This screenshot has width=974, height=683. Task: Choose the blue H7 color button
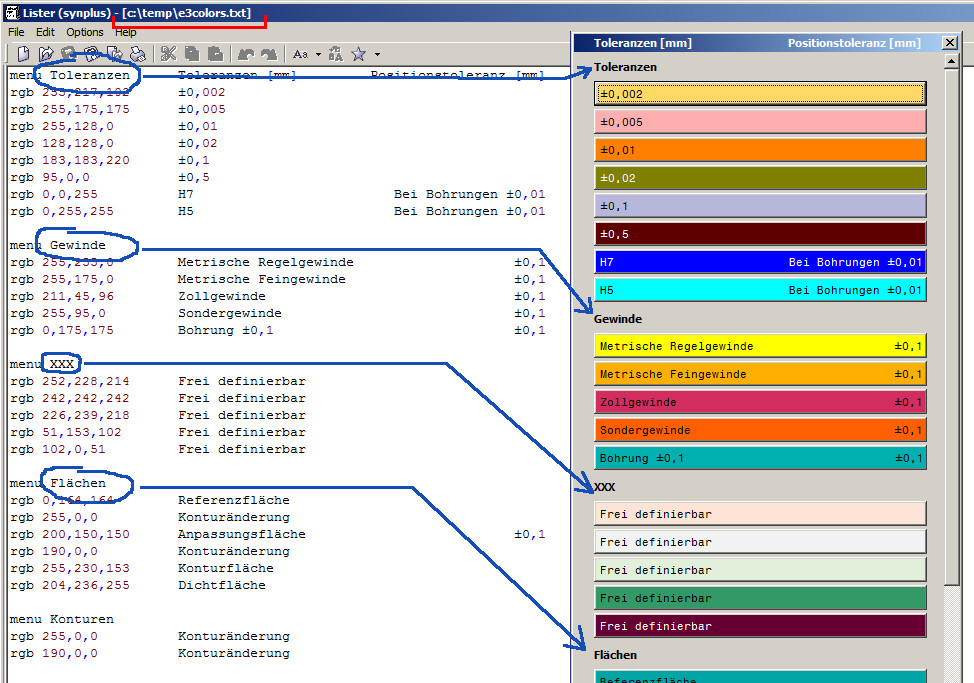(760, 262)
